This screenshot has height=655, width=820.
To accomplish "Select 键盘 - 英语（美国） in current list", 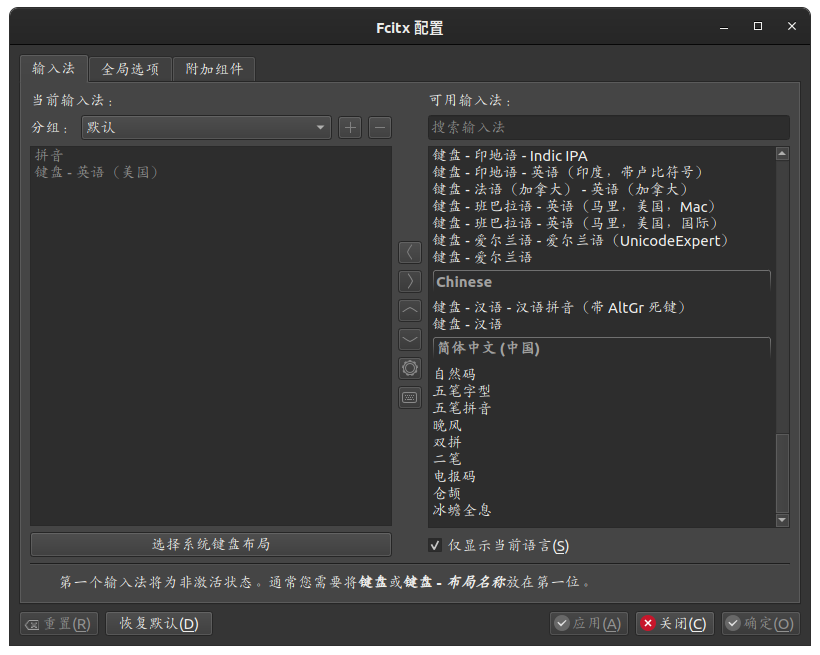I will 211,173.
